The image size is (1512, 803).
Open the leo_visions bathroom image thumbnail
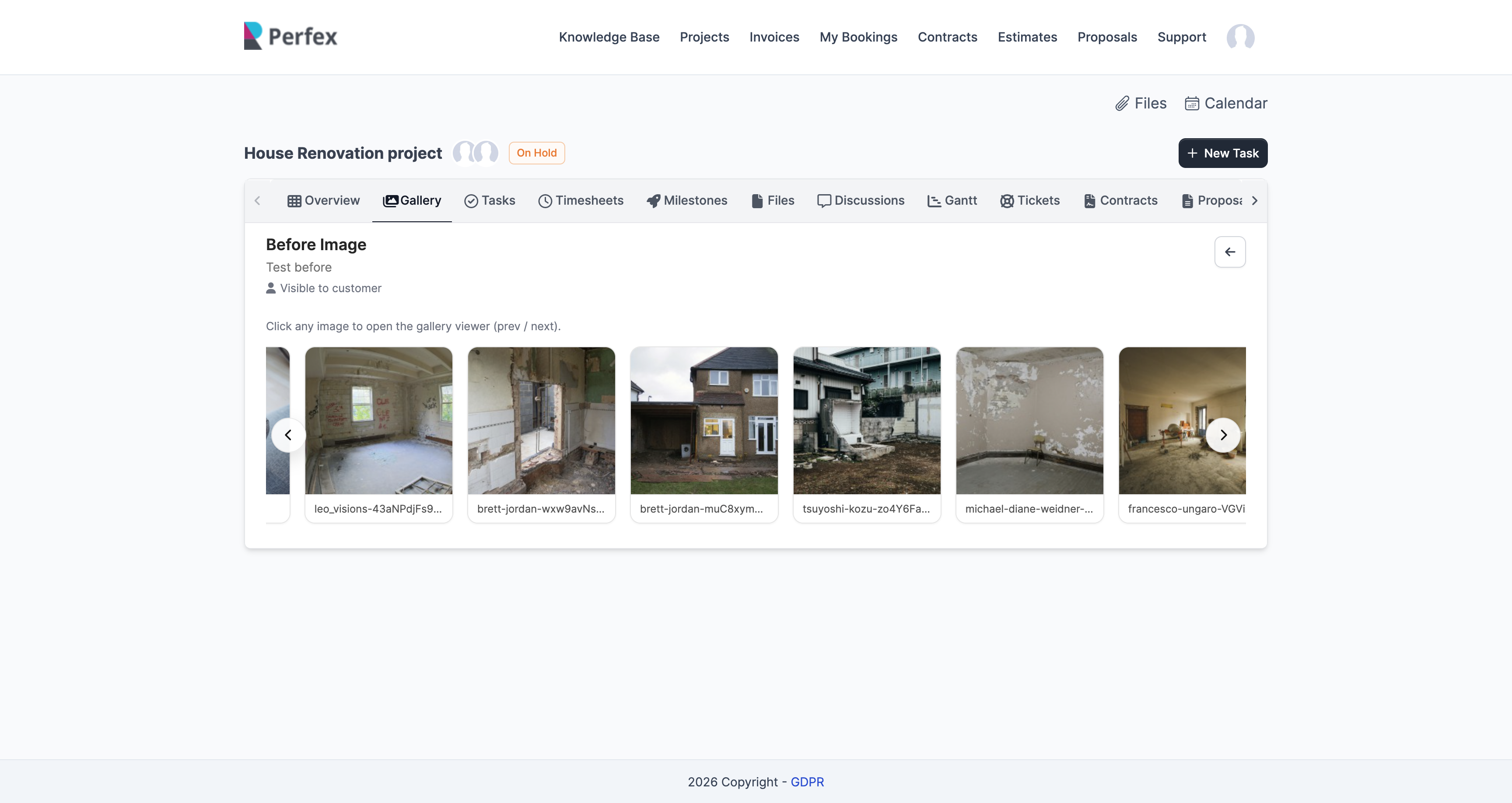378,420
